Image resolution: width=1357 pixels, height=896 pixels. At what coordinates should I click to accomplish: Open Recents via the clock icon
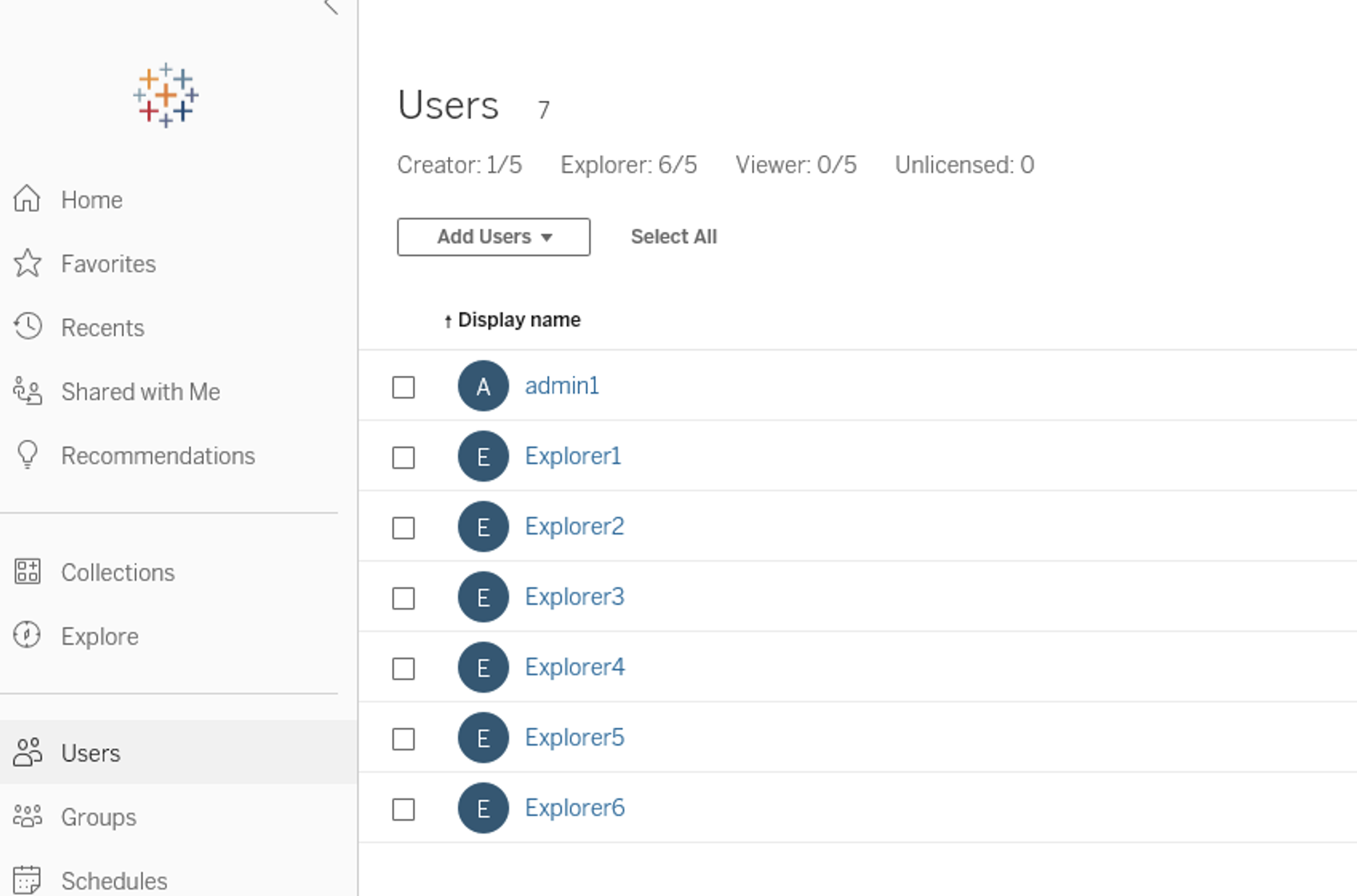[27, 326]
